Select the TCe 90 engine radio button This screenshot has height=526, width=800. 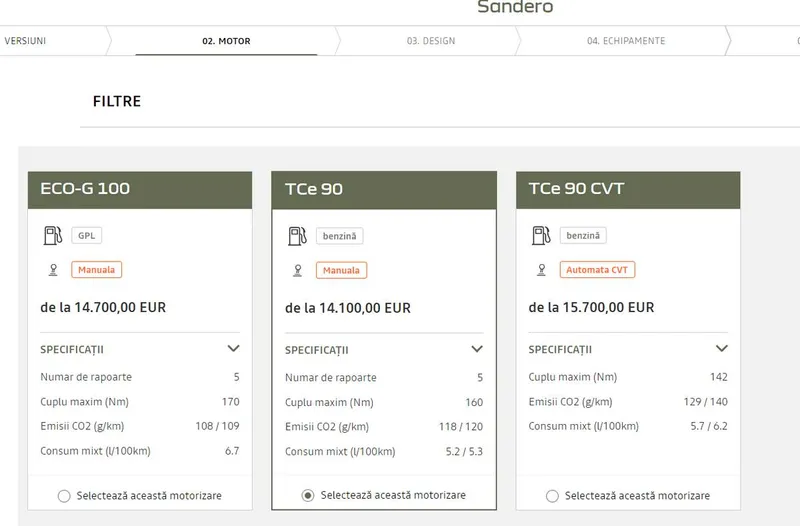(308, 496)
